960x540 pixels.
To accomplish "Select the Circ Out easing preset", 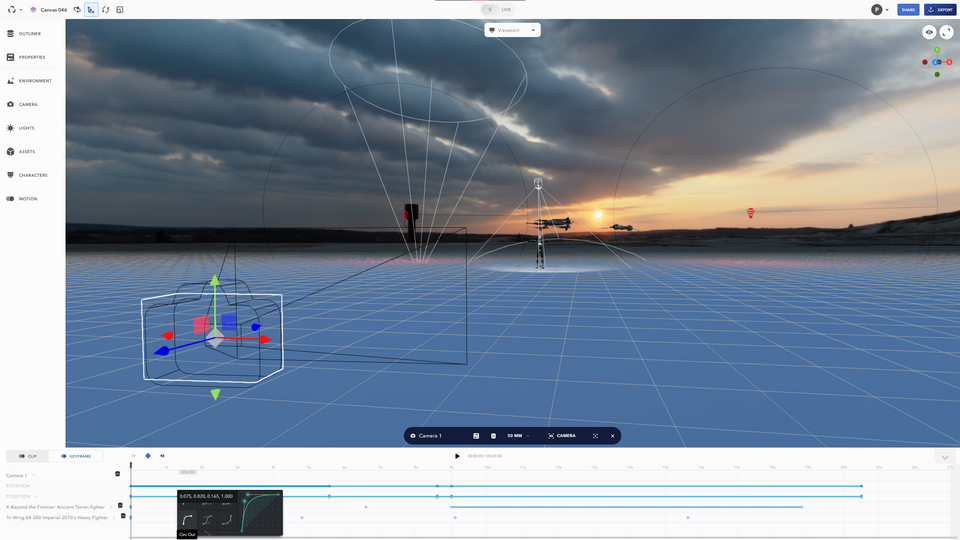I will [187, 519].
